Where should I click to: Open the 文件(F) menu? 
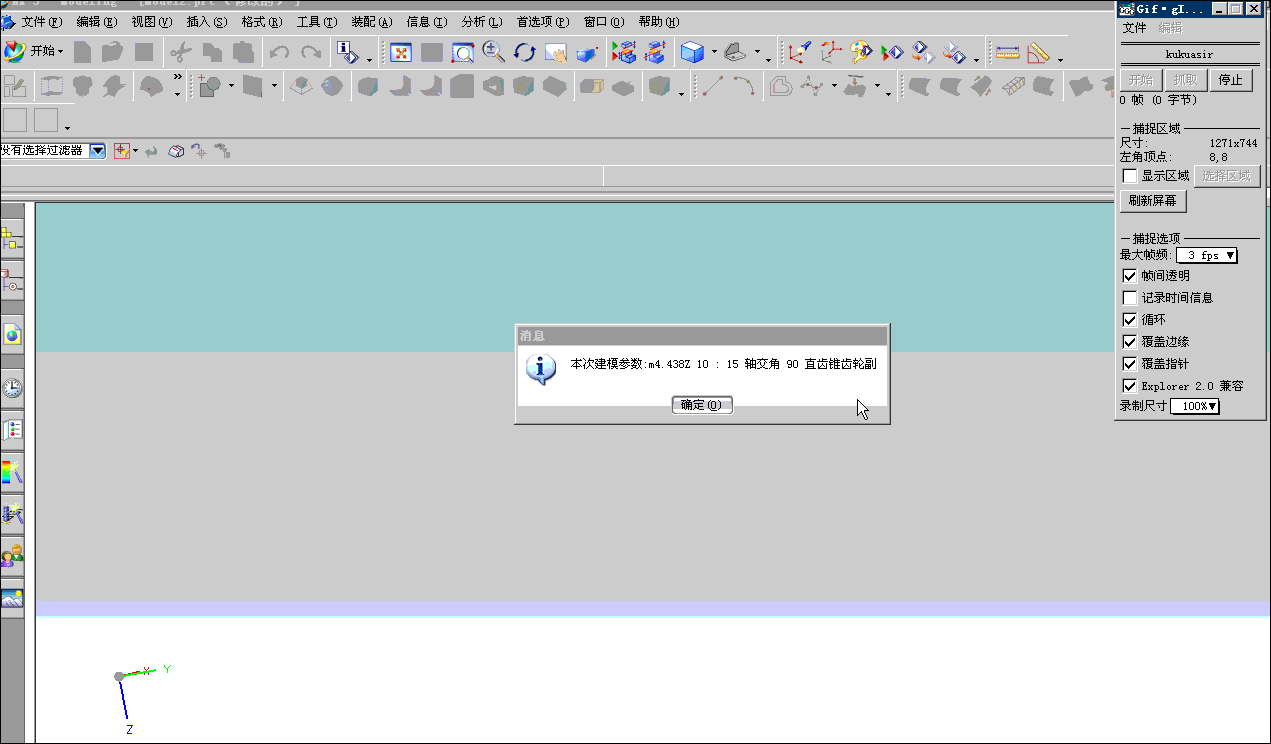(41, 21)
